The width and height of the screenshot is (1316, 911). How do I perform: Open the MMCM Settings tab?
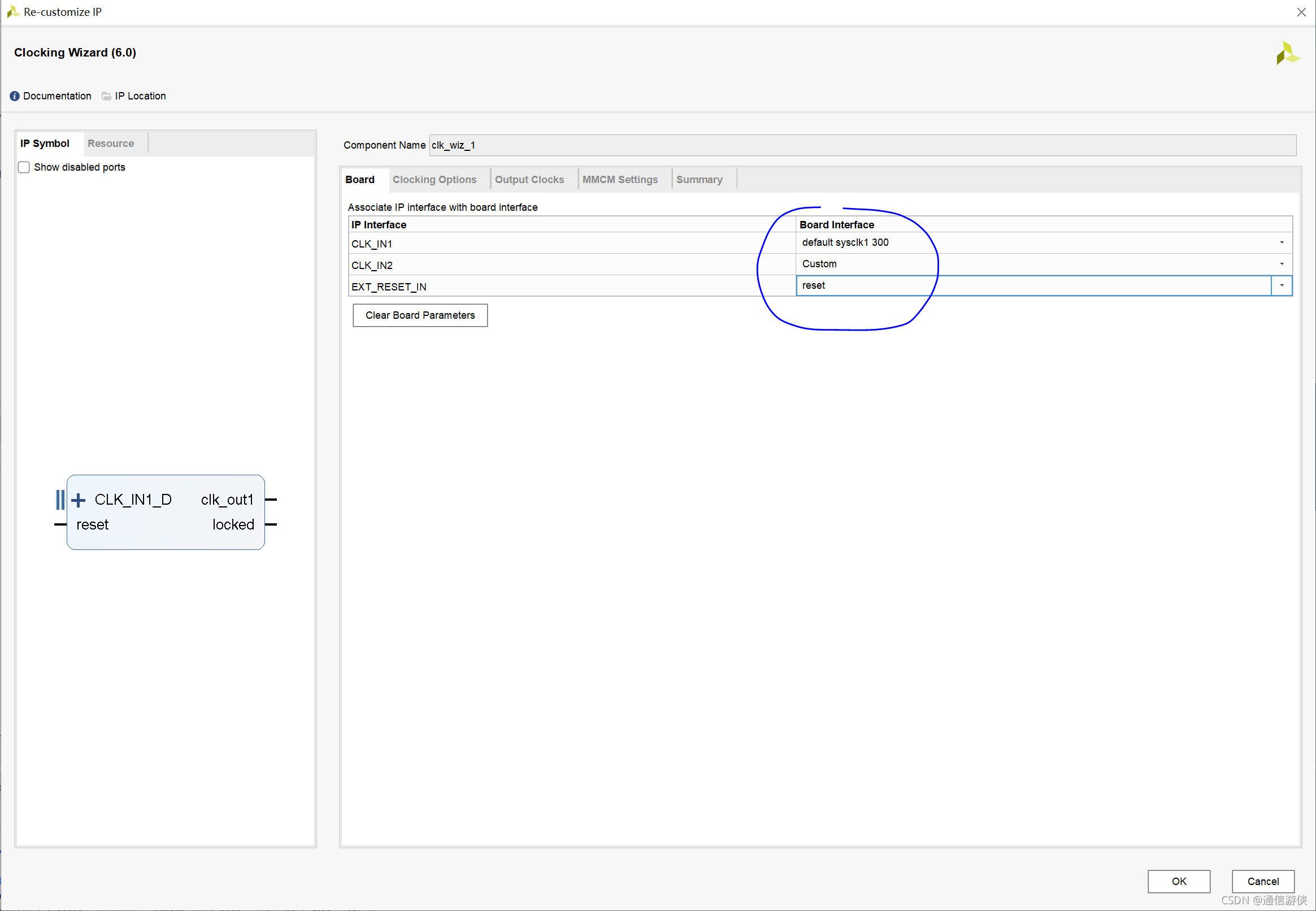pyautogui.click(x=620, y=180)
